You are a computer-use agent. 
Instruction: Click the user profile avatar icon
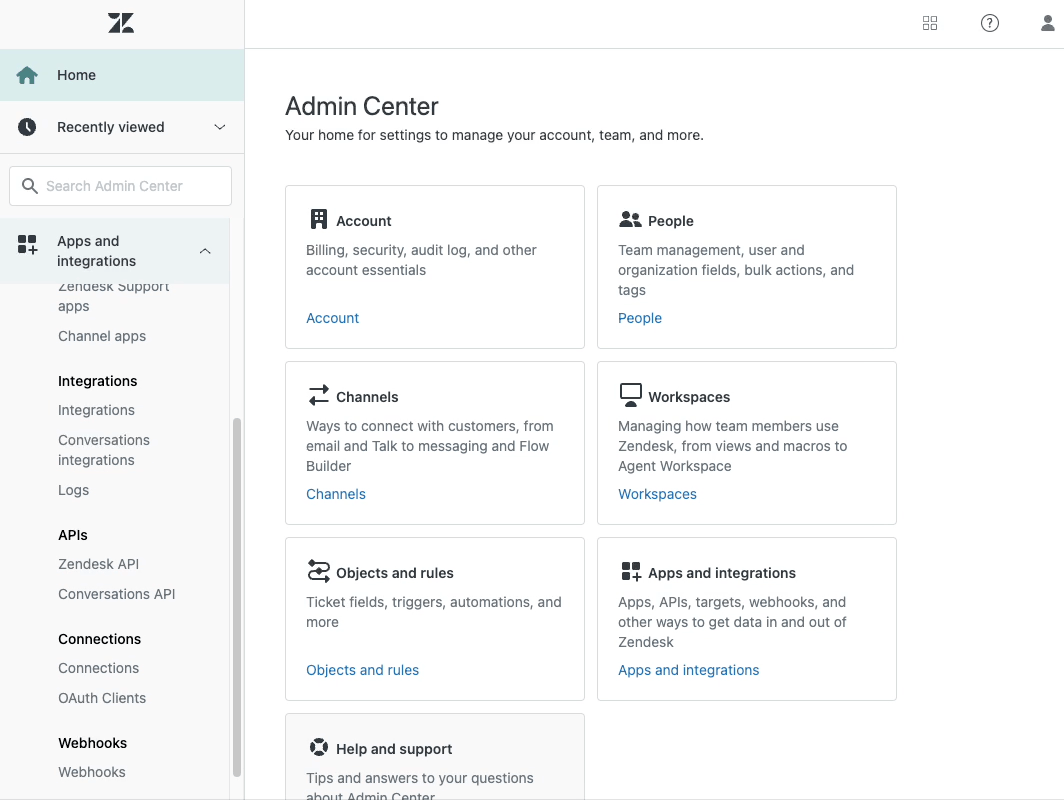point(1046,22)
